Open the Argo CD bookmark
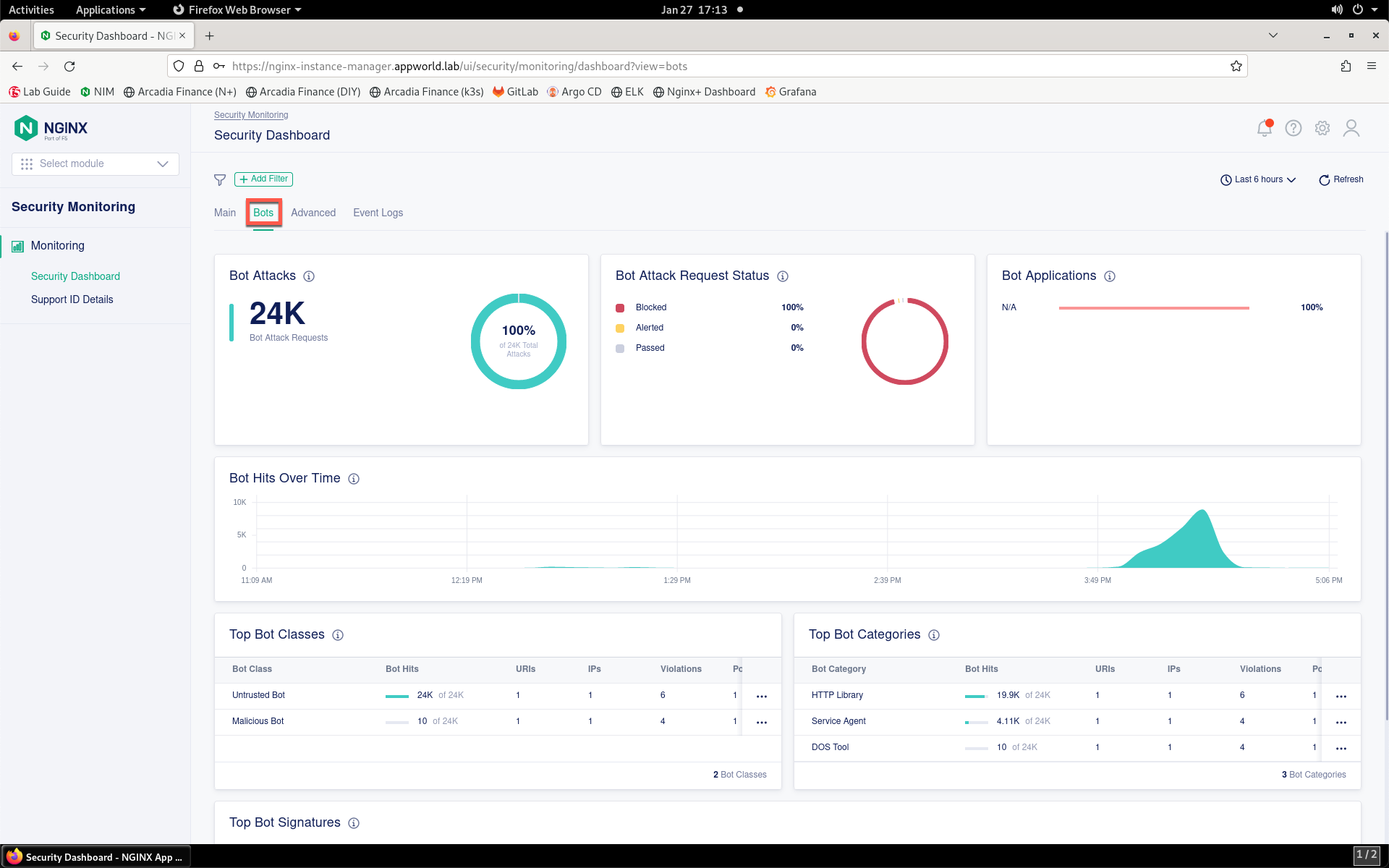The height and width of the screenshot is (868, 1389). [x=574, y=92]
